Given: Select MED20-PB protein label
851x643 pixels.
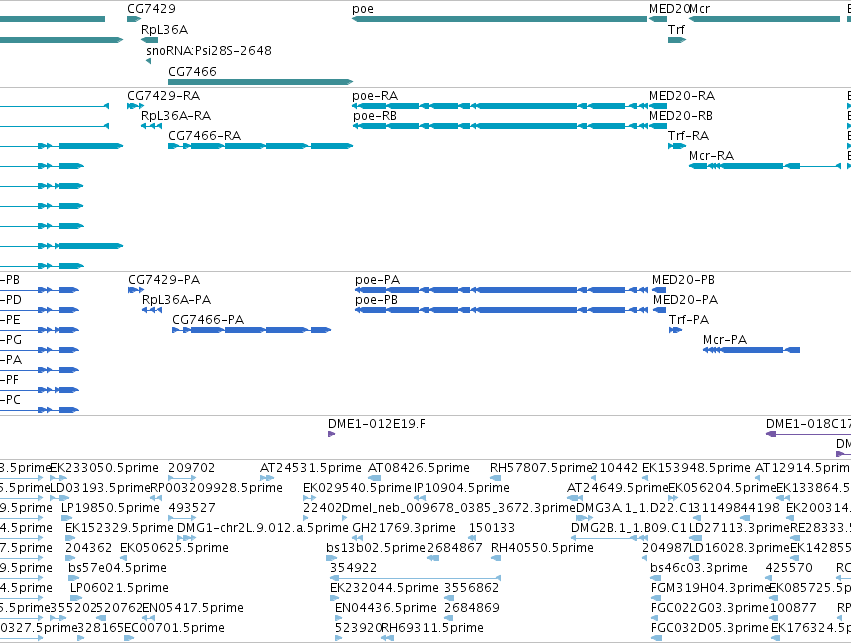Looking at the screenshot, I should tap(683, 280).
